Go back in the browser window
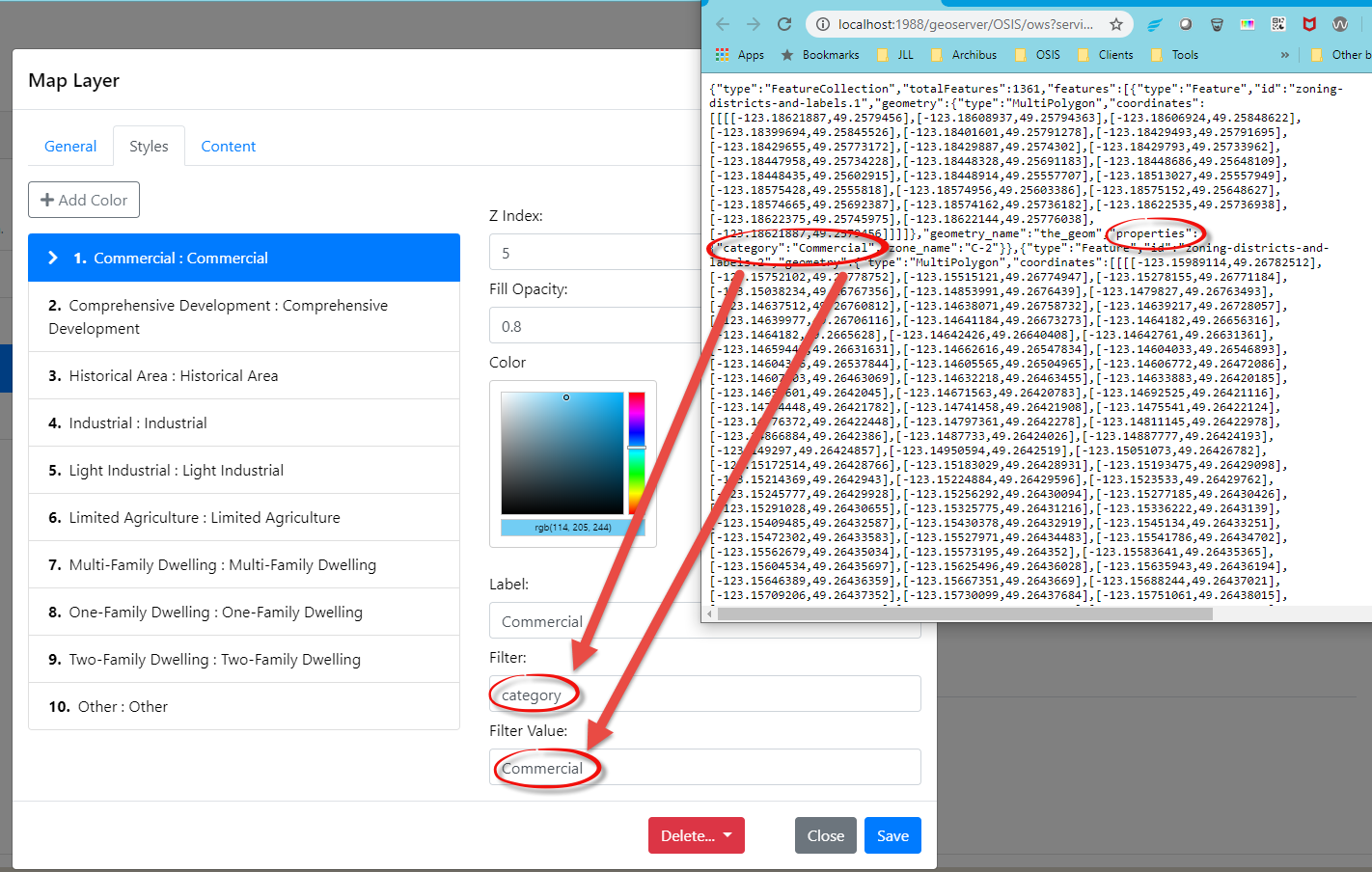 coord(723,24)
